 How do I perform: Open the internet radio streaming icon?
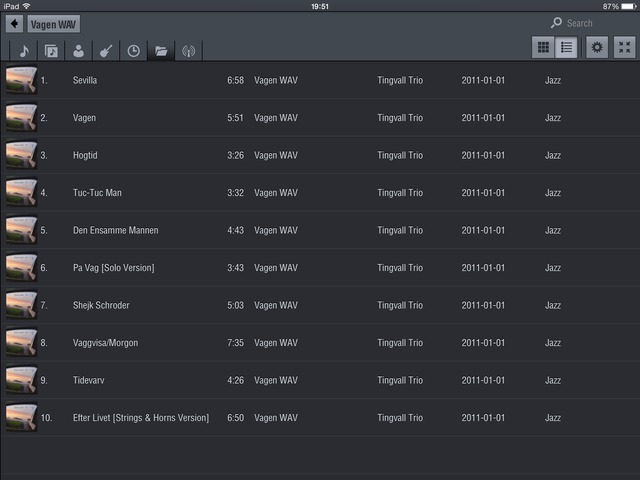tap(187, 50)
